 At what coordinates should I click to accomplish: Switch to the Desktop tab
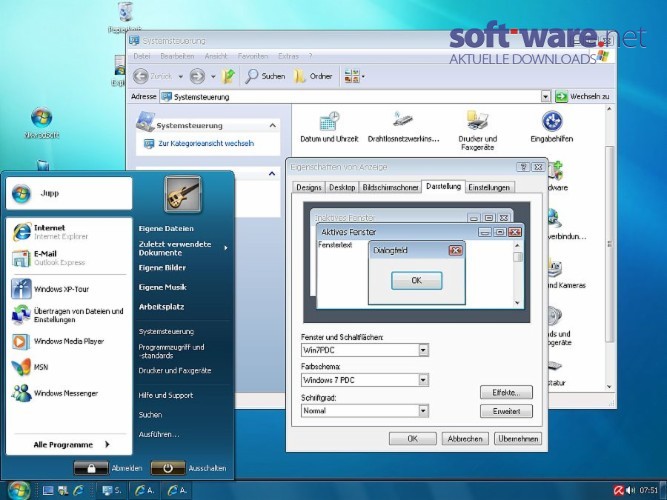(x=342, y=187)
